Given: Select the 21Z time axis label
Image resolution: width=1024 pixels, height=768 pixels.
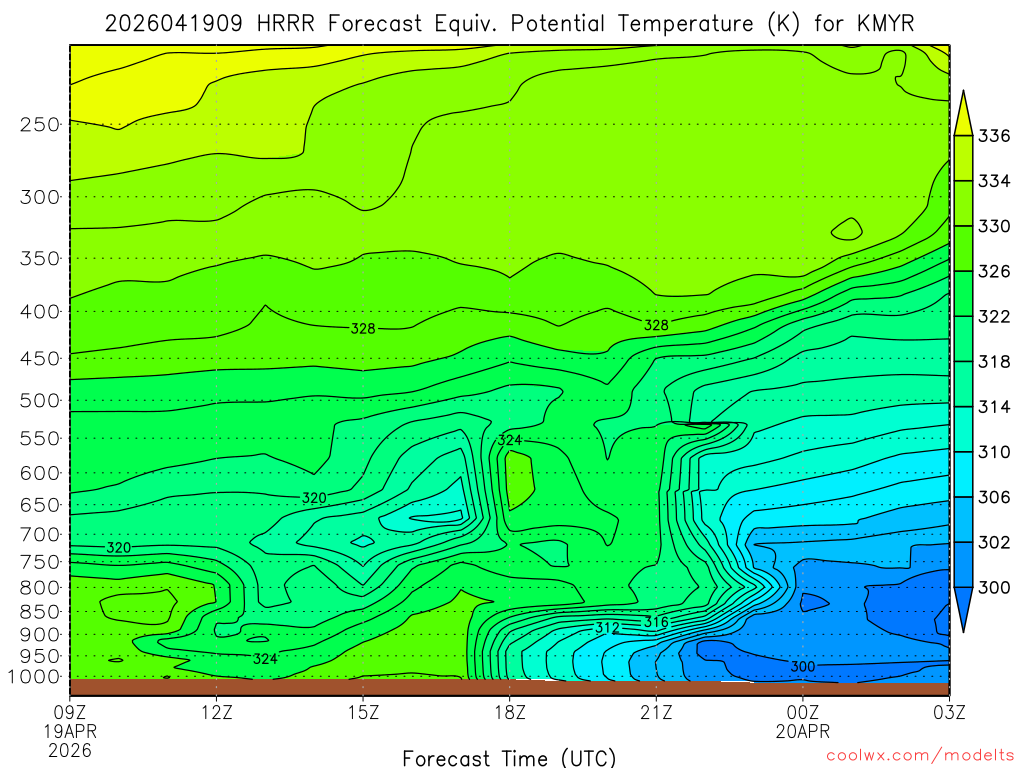Looking at the screenshot, I should pyautogui.click(x=656, y=712).
